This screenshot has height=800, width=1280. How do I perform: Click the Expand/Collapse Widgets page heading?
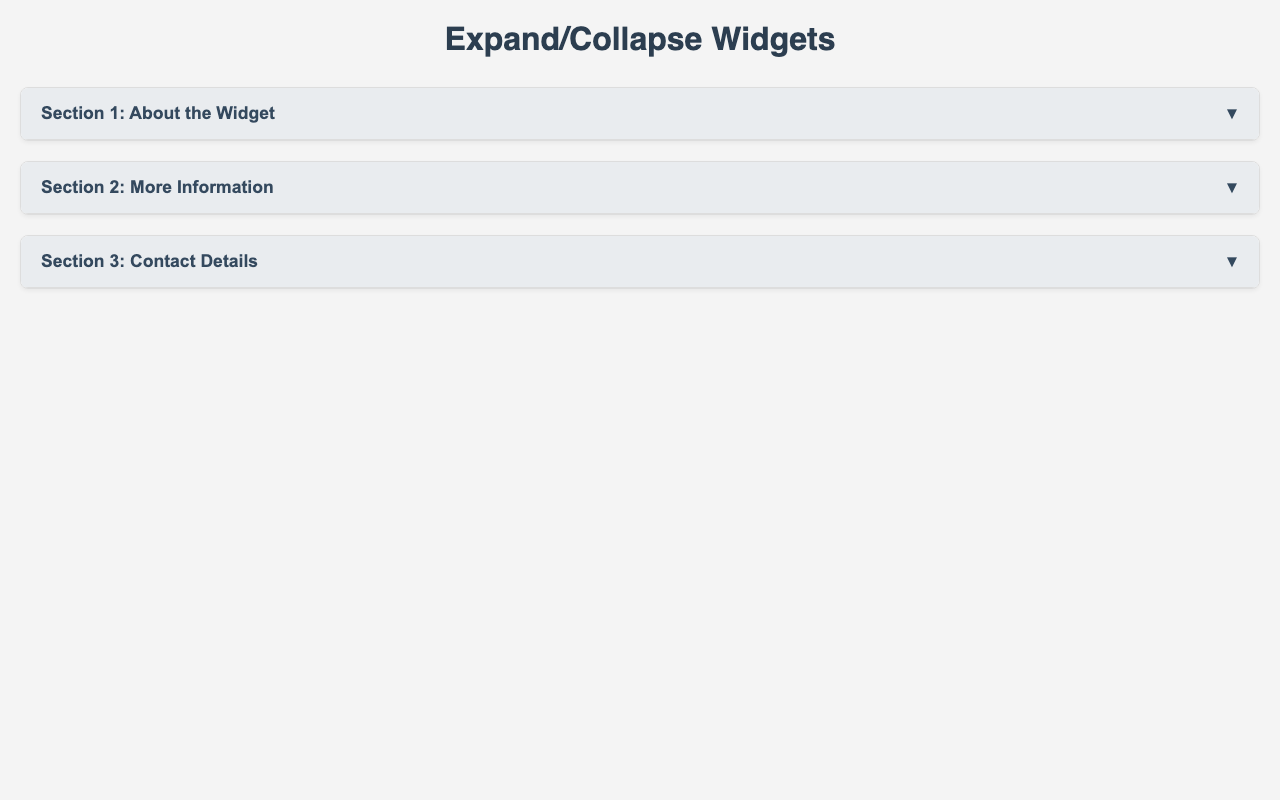click(640, 39)
